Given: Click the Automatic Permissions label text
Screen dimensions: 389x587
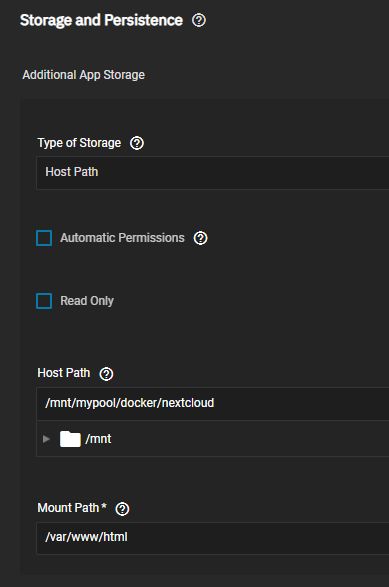Looking at the screenshot, I should pyautogui.click(x=122, y=238).
